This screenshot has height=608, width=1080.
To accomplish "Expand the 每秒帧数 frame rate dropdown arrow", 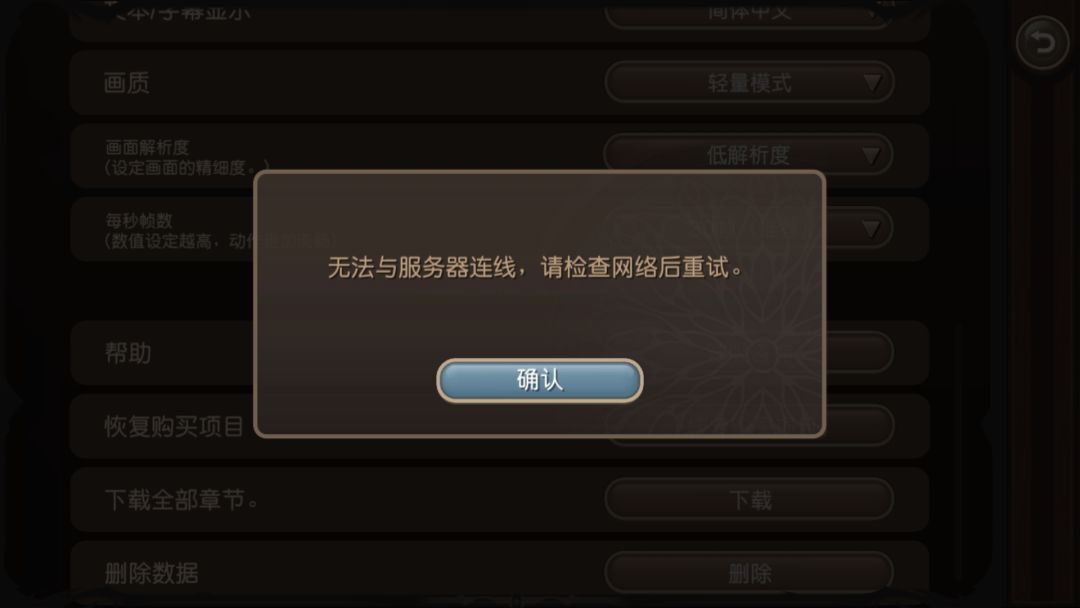I will coord(871,228).
